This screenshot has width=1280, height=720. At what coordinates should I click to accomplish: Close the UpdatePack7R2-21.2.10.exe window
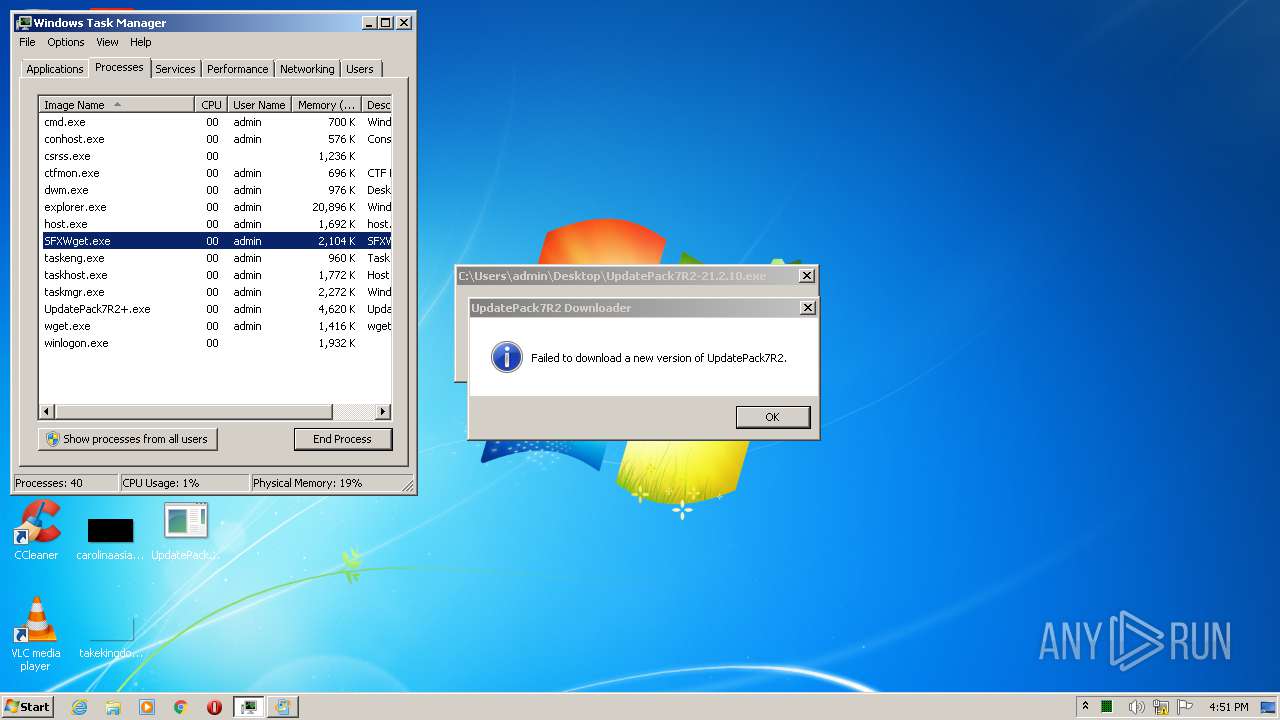(x=807, y=276)
